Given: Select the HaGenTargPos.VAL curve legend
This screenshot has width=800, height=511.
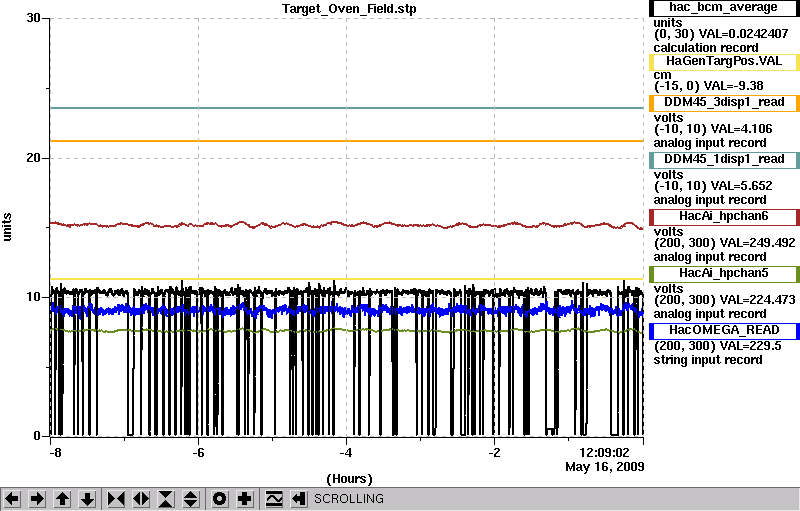Looking at the screenshot, I should coord(723,62).
